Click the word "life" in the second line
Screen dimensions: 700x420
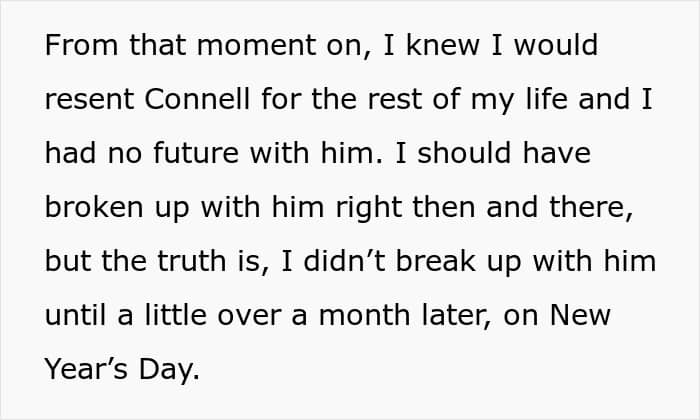(546, 99)
